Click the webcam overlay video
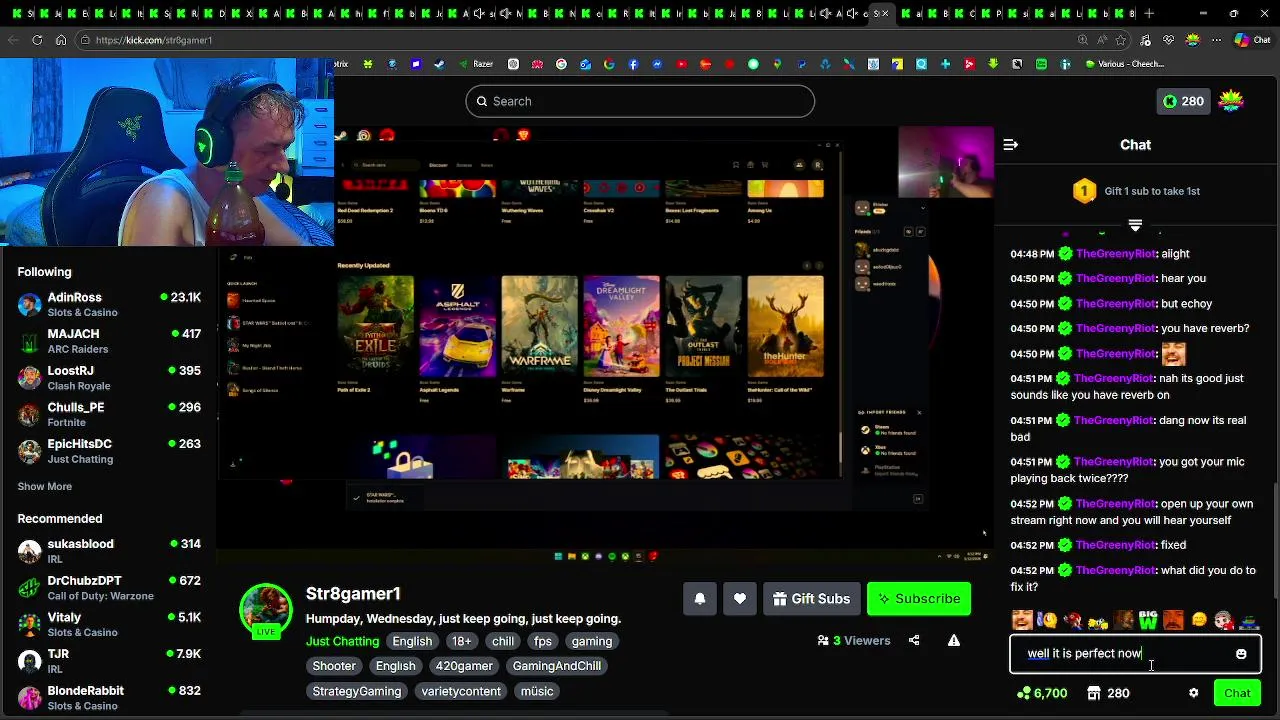This screenshot has width=1280, height=720. coord(167,152)
